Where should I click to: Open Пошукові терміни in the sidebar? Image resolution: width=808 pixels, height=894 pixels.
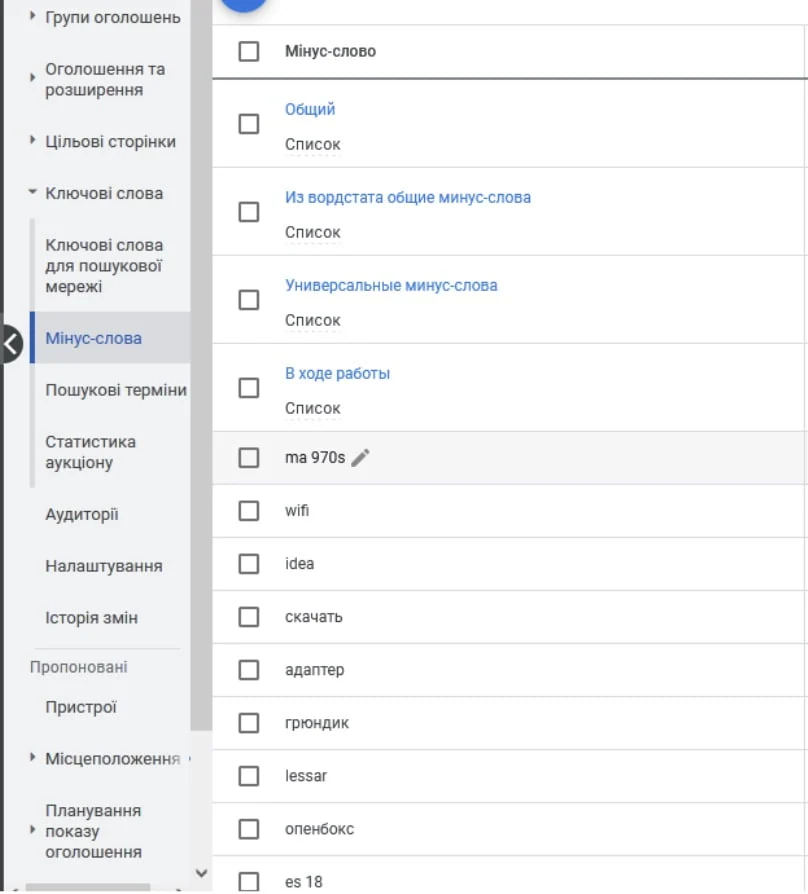click(116, 390)
